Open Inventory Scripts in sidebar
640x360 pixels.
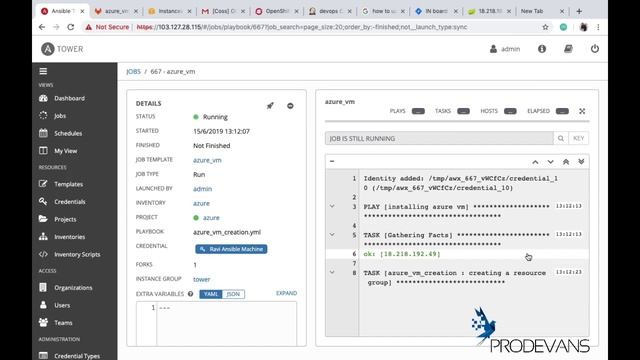click(x=77, y=254)
